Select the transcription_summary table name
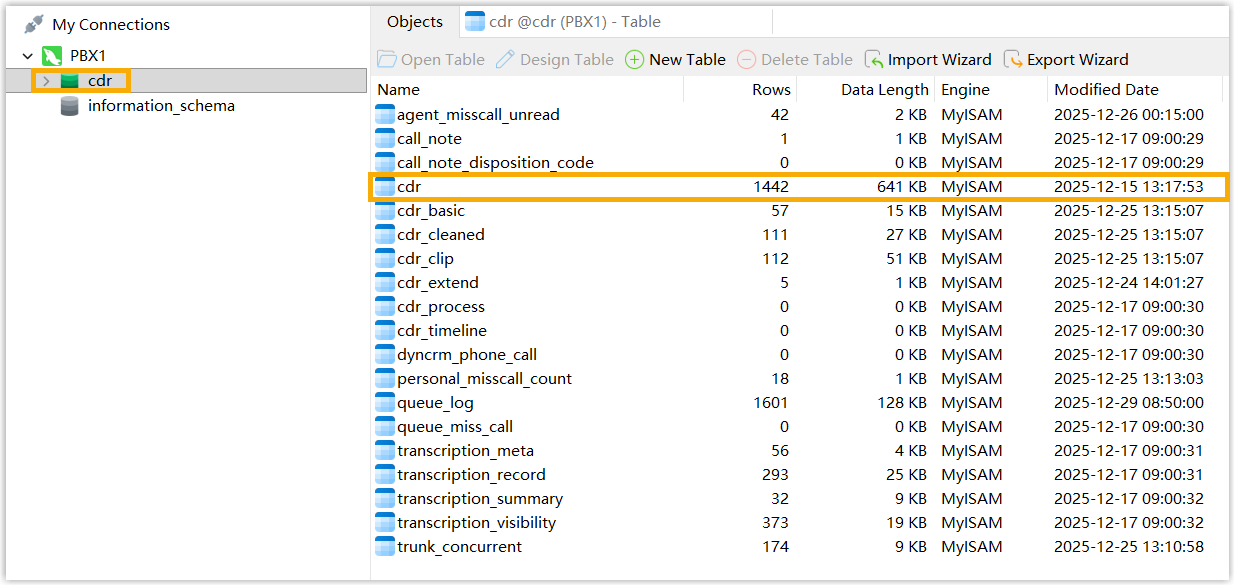The height and width of the screenshot is (586, 1235). click(480, 499)
